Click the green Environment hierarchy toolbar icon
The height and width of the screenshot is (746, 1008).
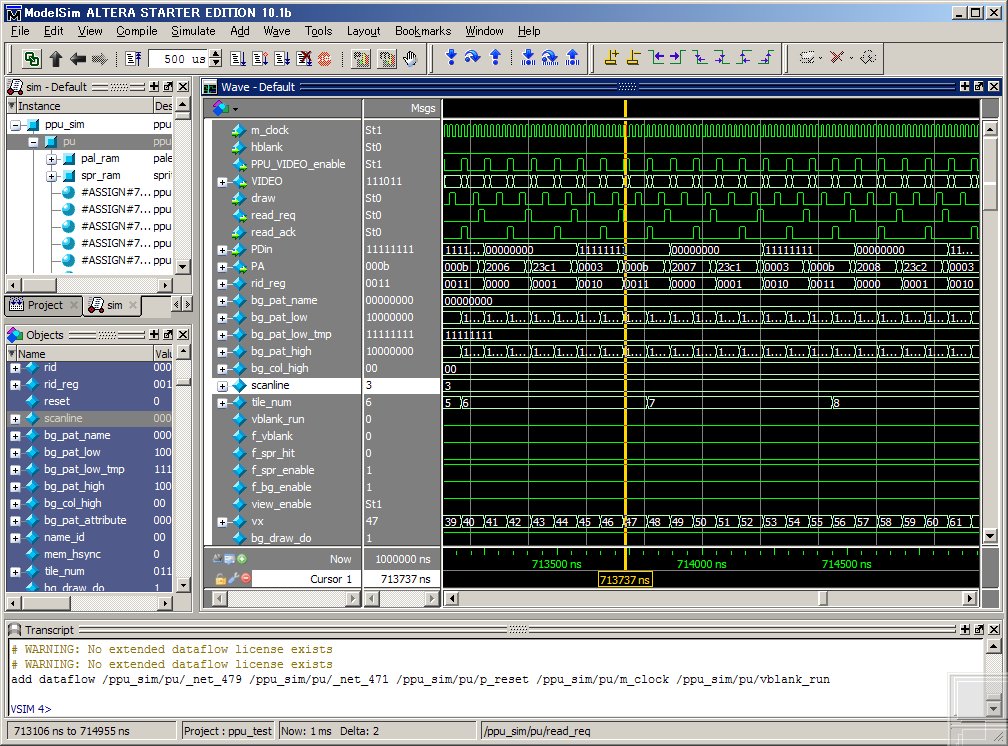click(32, 59)
